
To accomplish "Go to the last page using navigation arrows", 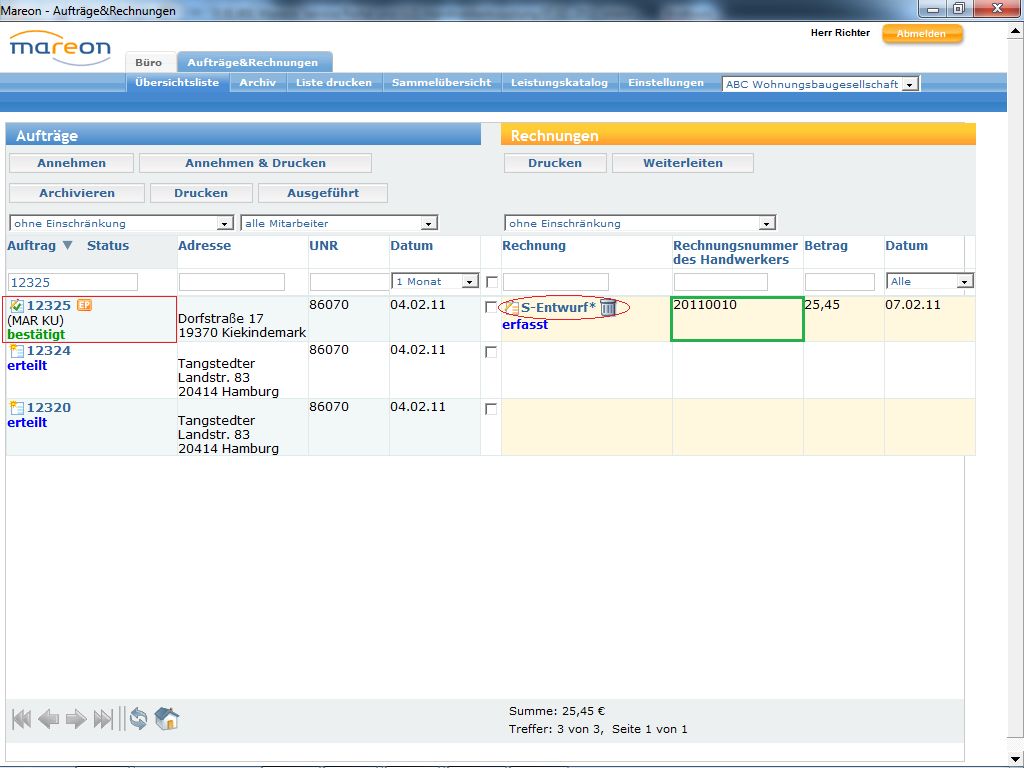I will [x=103, y=719].
